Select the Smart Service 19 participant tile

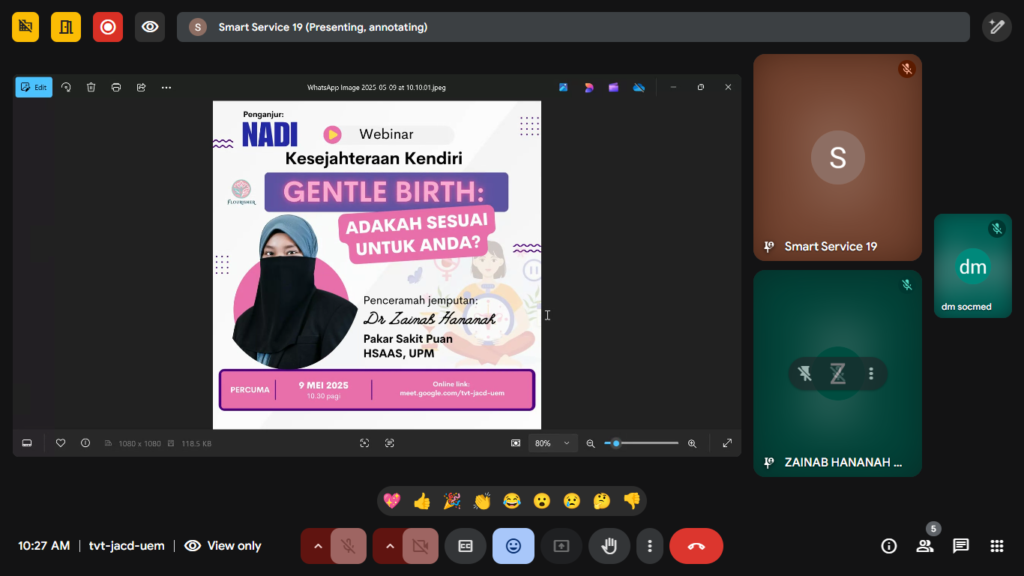(837, 157)
